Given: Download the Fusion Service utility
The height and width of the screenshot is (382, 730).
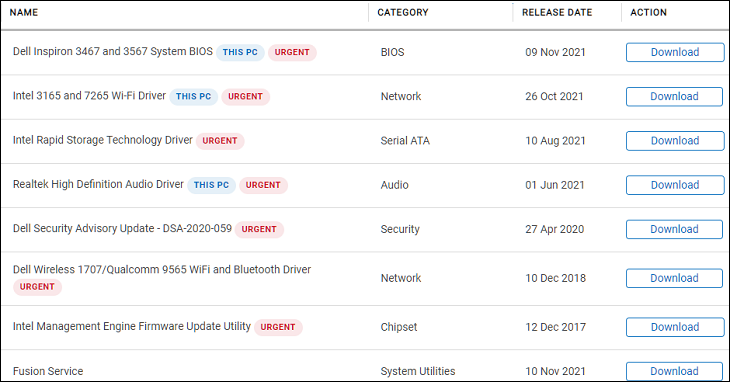Looking at the screenshot, I should click(x=674, y=371).
